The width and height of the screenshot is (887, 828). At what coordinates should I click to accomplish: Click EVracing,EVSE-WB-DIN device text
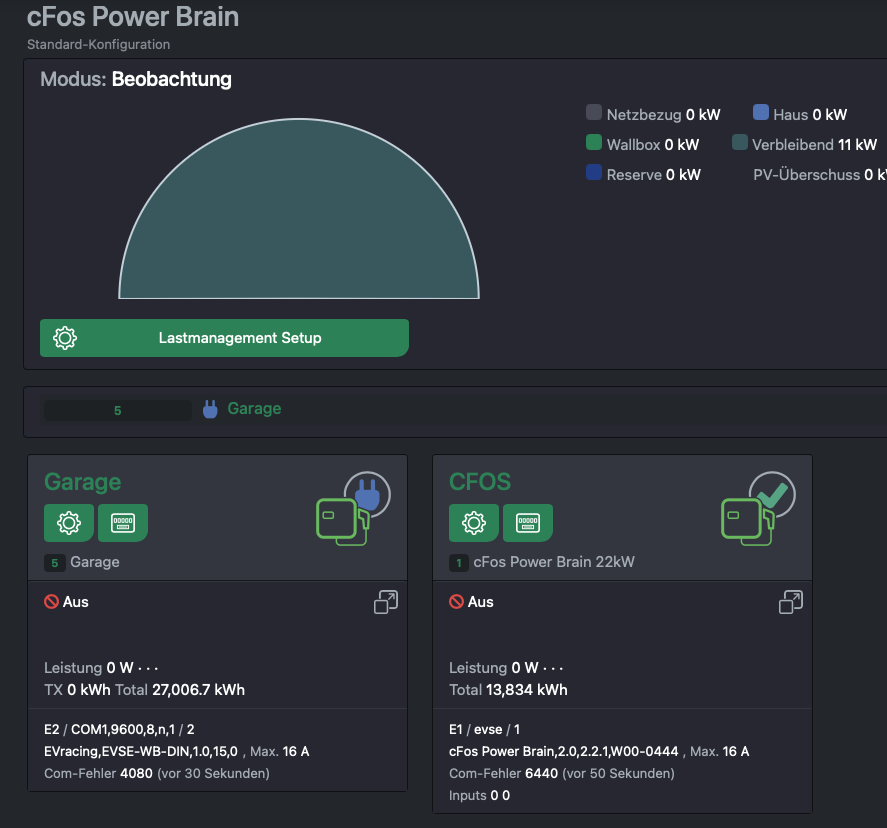(x=141, y=751)
